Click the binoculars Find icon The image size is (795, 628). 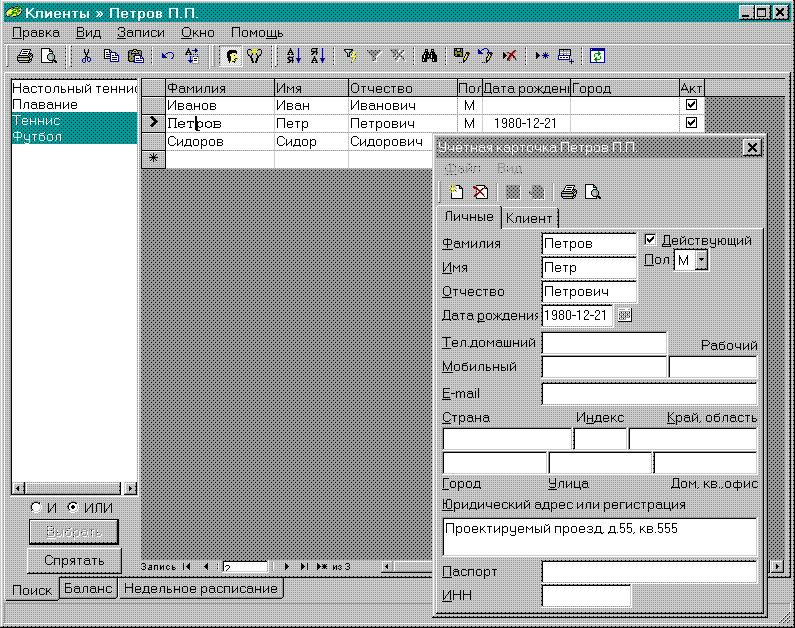(429, 56)
